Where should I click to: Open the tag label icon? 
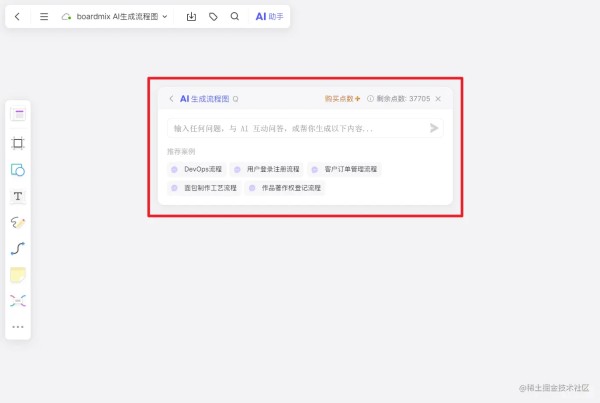(213, 16)
